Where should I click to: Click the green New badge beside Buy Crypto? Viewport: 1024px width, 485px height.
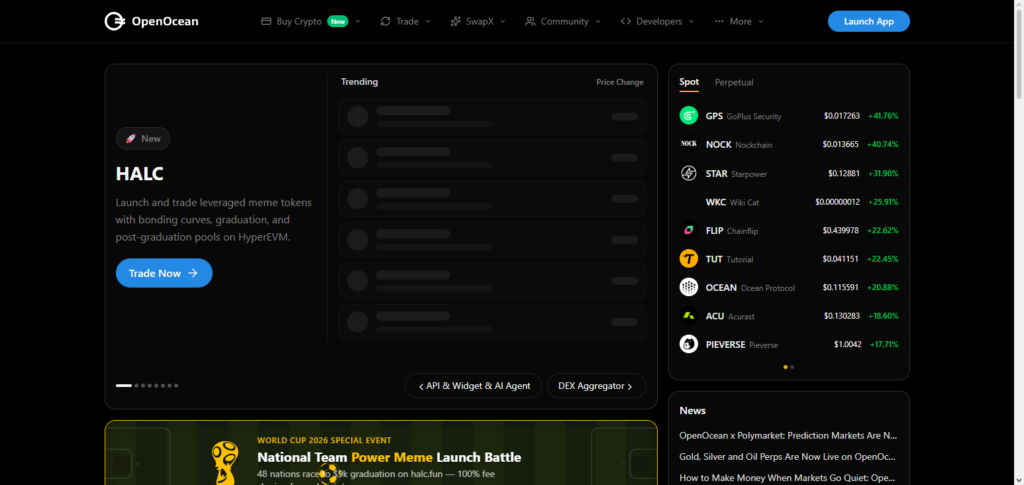coord(338,22)
